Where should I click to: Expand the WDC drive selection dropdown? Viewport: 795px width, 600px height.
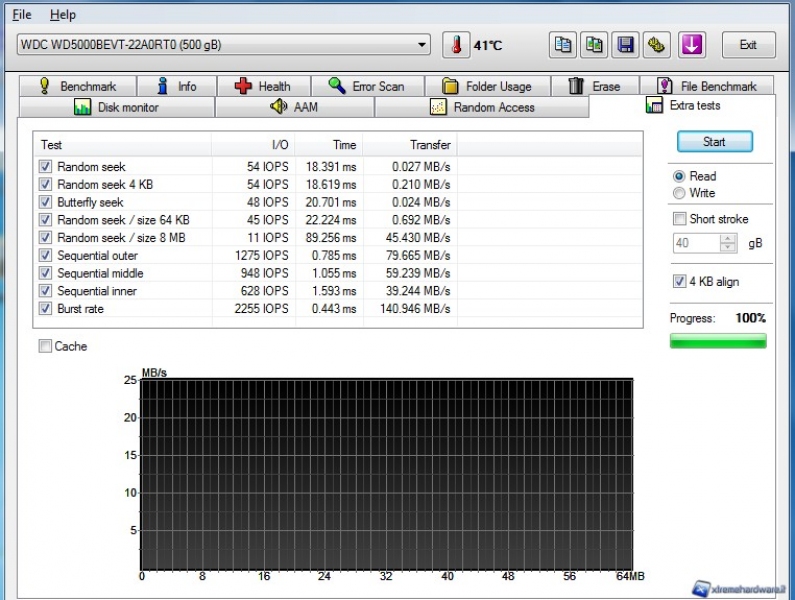422,45
